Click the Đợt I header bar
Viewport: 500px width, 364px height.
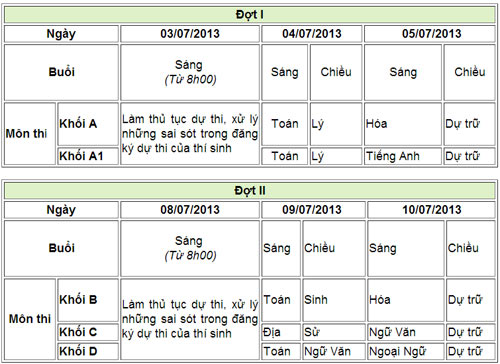point(250,15)
